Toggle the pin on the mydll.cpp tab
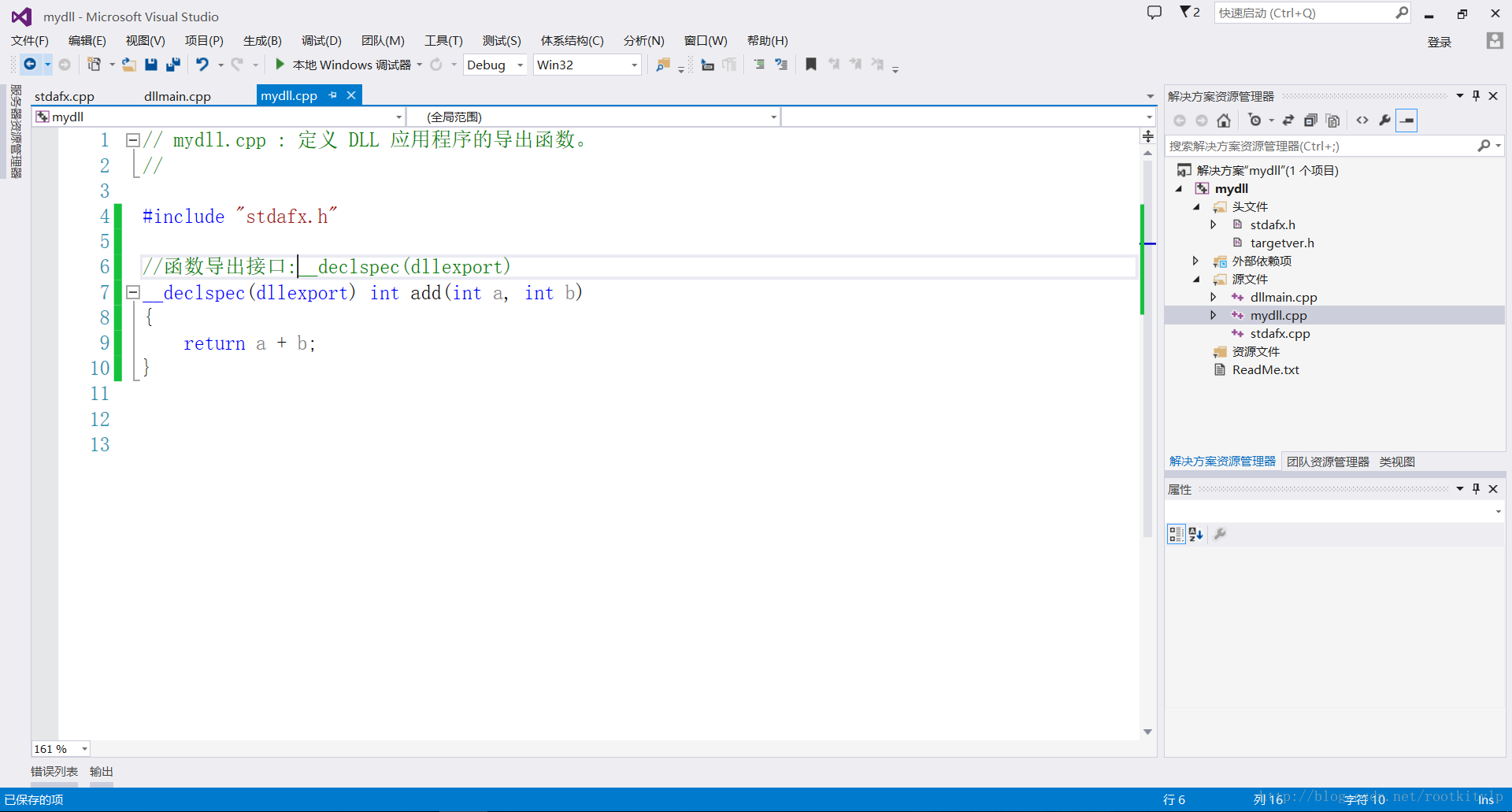Image resolution: width=1512 pixels, height=812 pixels. [x=333, y=95]
